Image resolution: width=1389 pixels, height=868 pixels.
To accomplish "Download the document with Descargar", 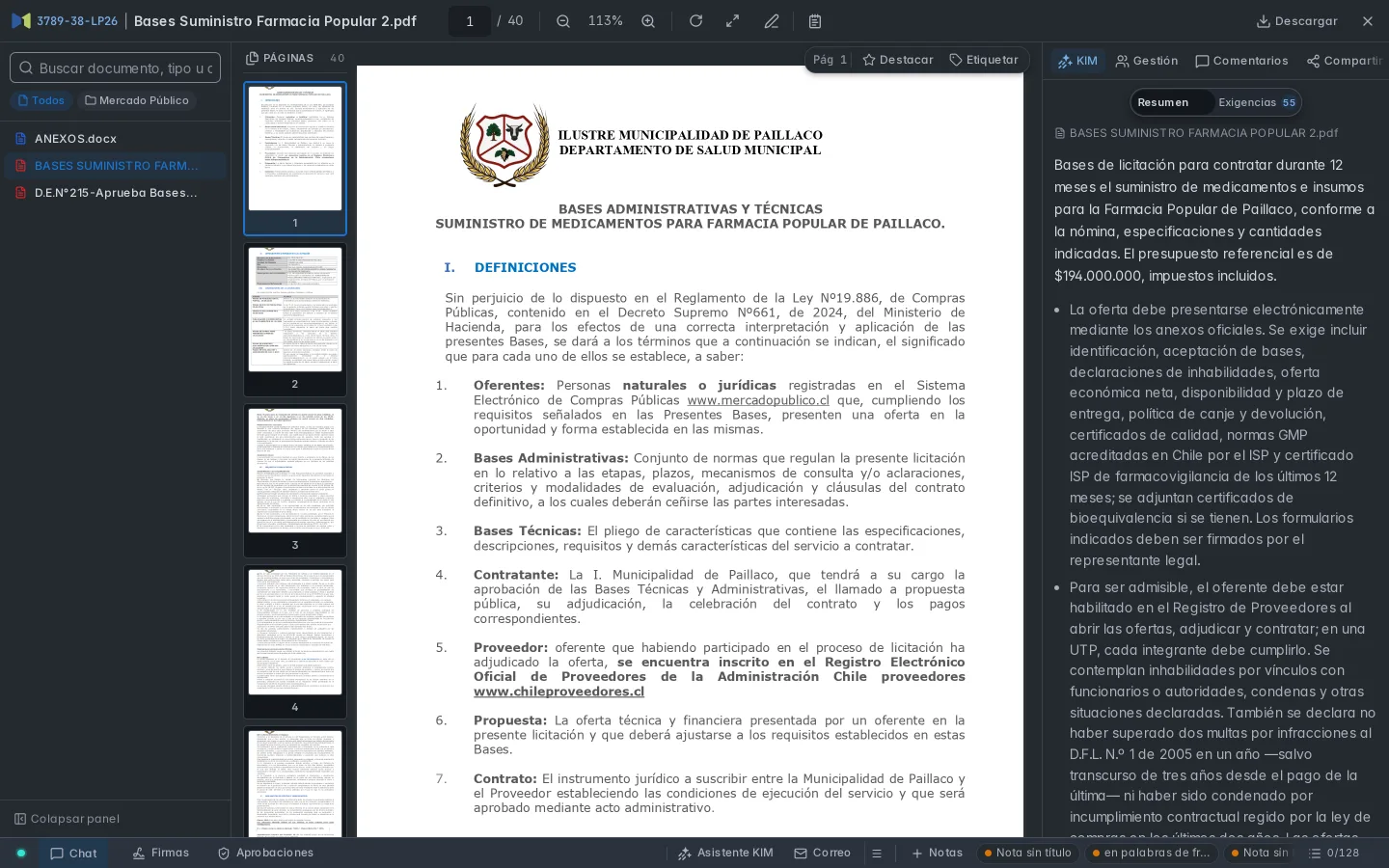I will coord(1297,21).
